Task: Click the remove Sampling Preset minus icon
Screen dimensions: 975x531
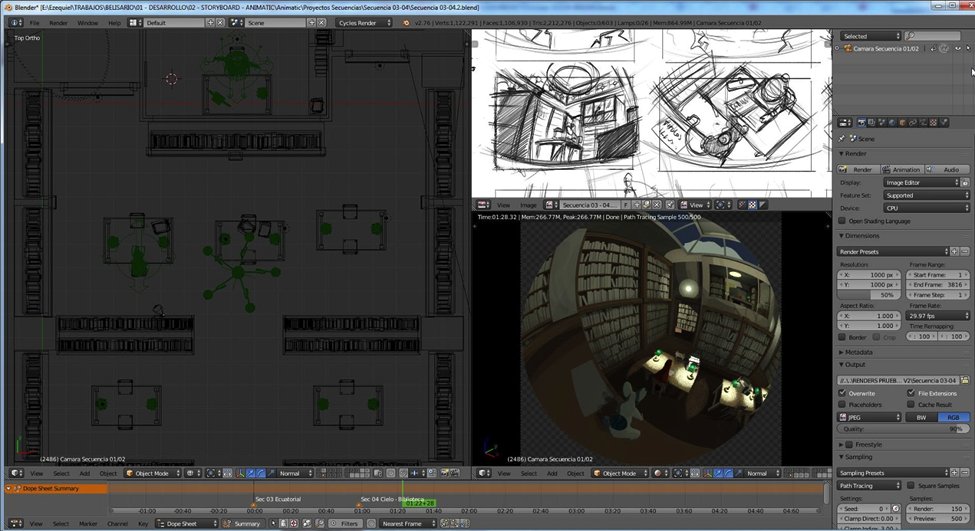Action: coord(967,472)
